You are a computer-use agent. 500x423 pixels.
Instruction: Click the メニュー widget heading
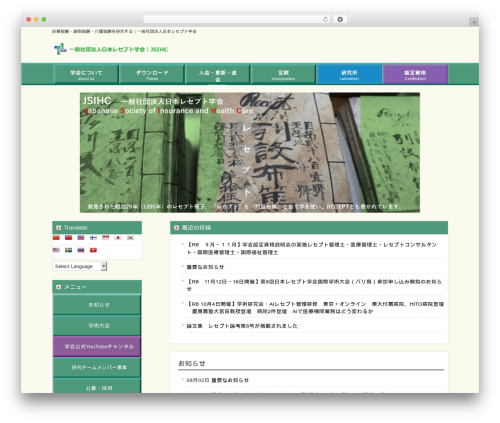pyautogui.click(x=97, y=287)
